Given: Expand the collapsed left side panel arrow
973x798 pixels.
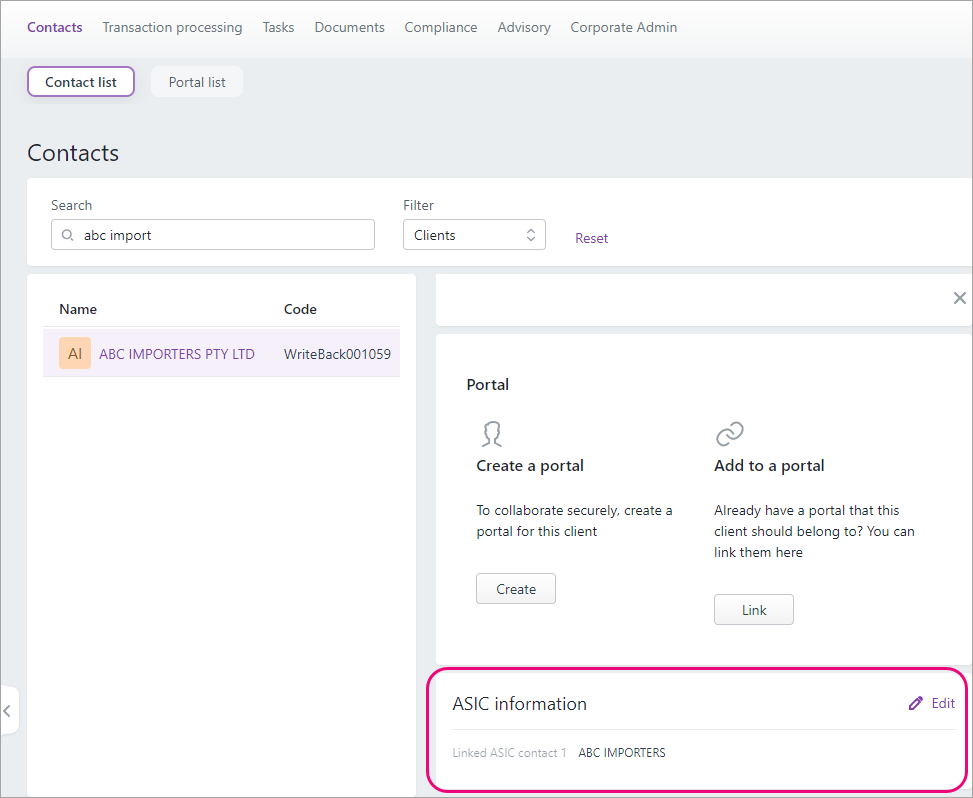Looking at the screenshot, I should [7, 711].
